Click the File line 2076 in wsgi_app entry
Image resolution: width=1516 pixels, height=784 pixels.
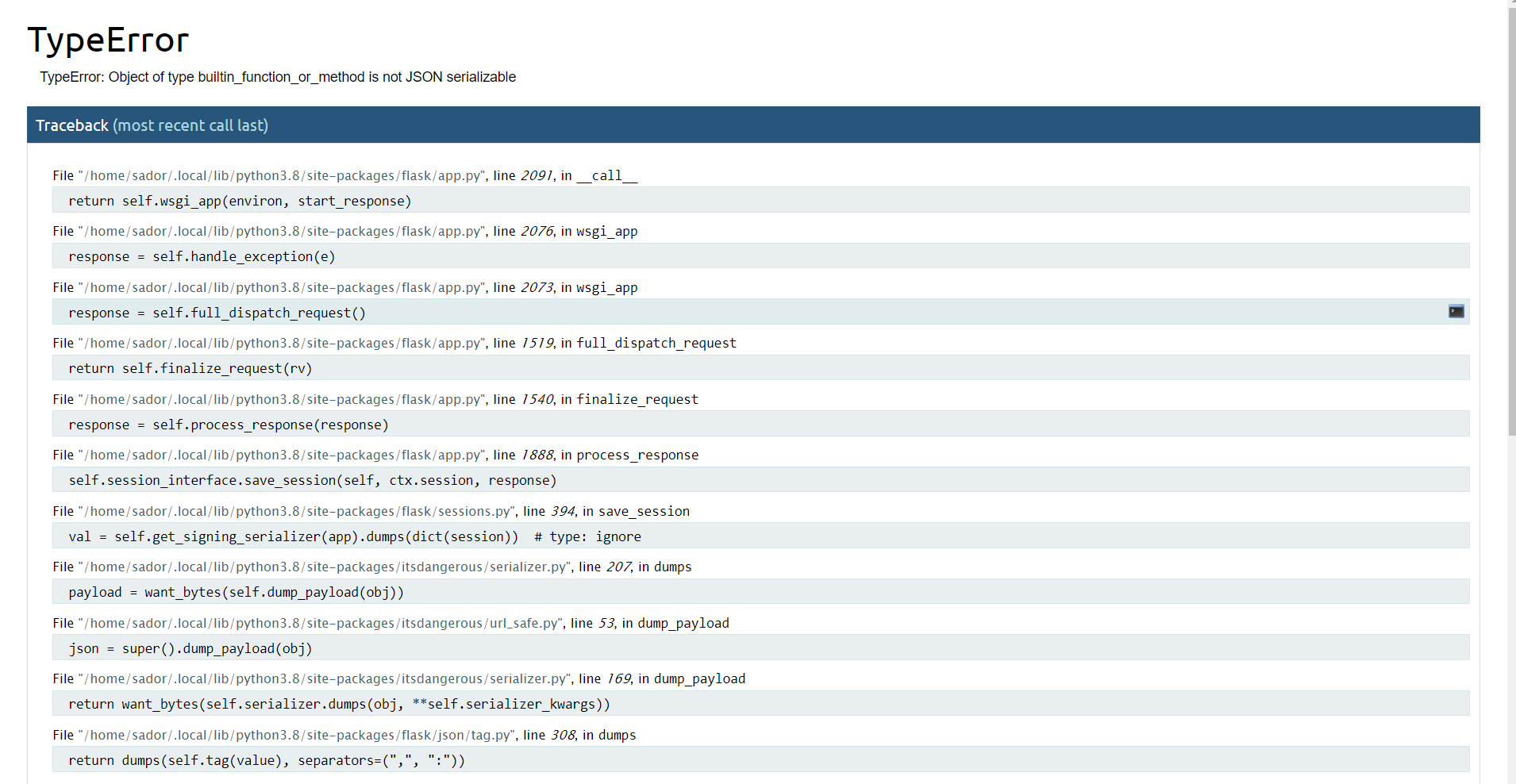tap(345, 231)
